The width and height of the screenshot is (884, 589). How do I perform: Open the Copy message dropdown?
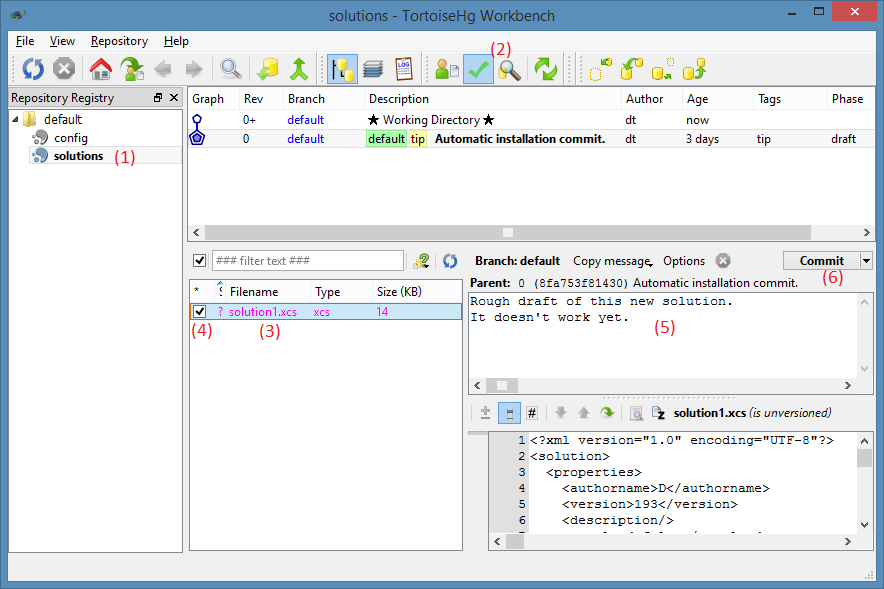(x=613, y=261)
